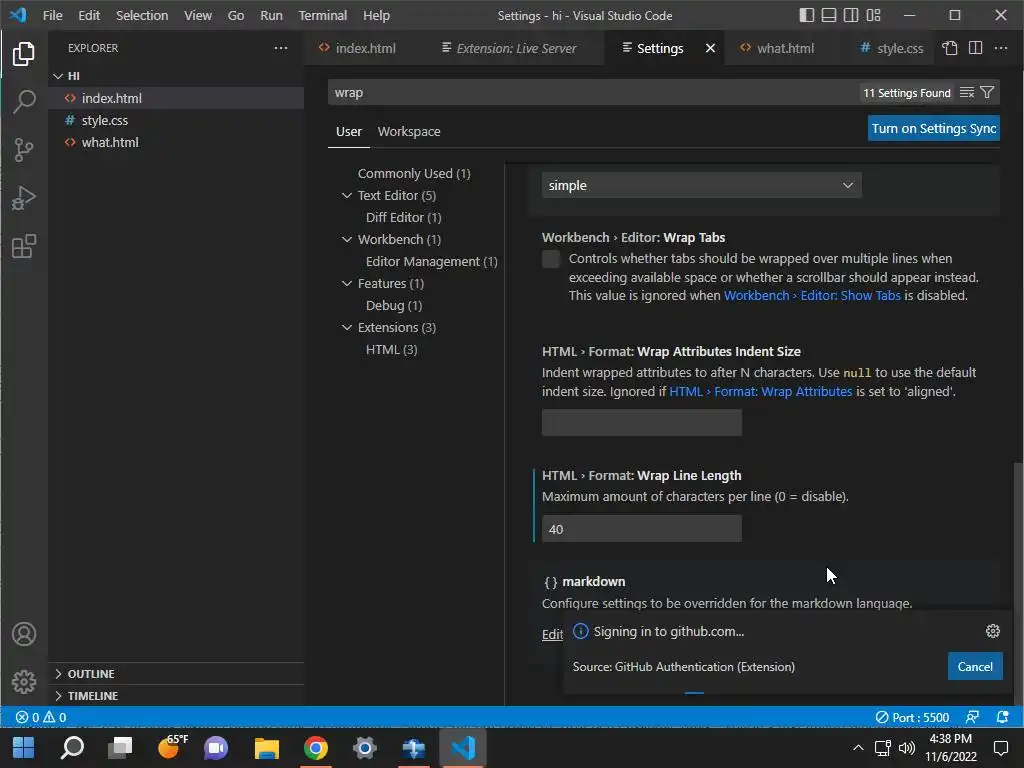Switch to Extension: Live Server tab
This screenshot has height=768, width=1024.
516,48
